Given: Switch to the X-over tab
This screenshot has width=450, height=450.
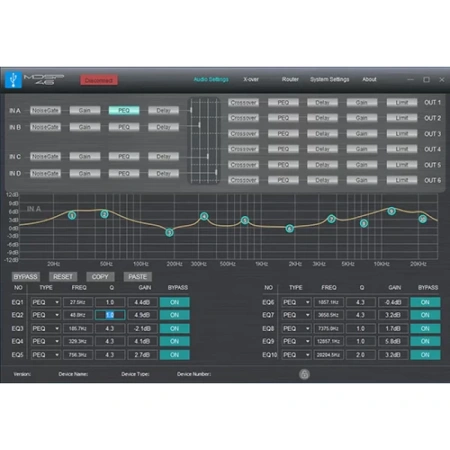Looking at the screenshot, I should click(251, 79).
